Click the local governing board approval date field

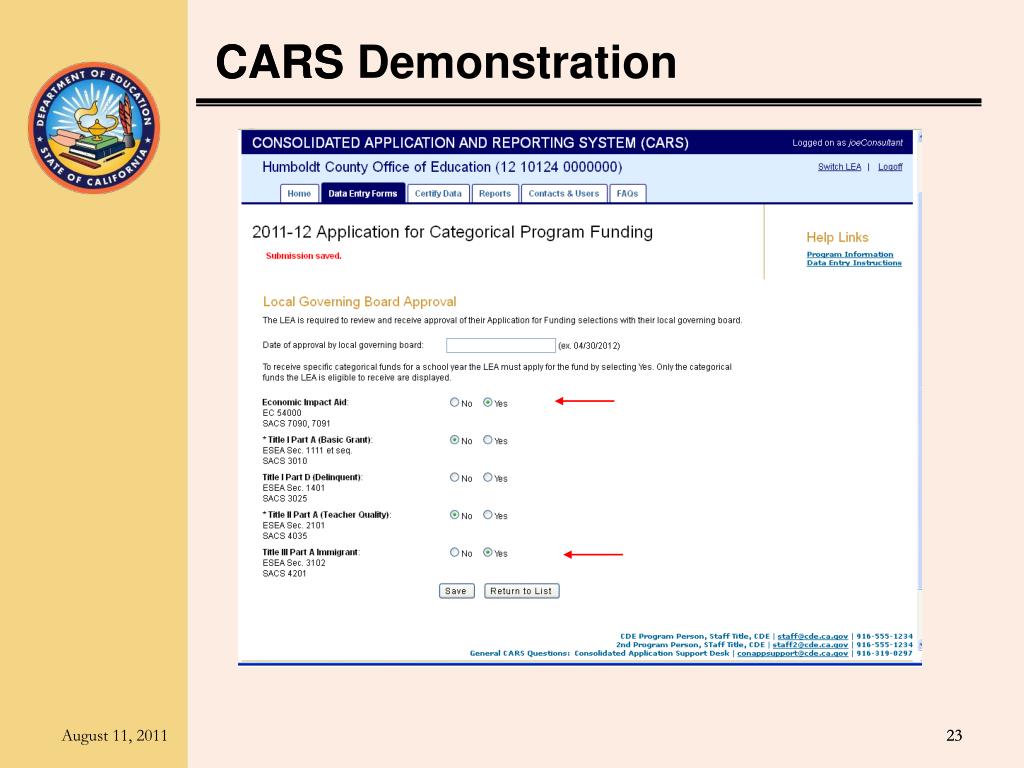(501, 345)
